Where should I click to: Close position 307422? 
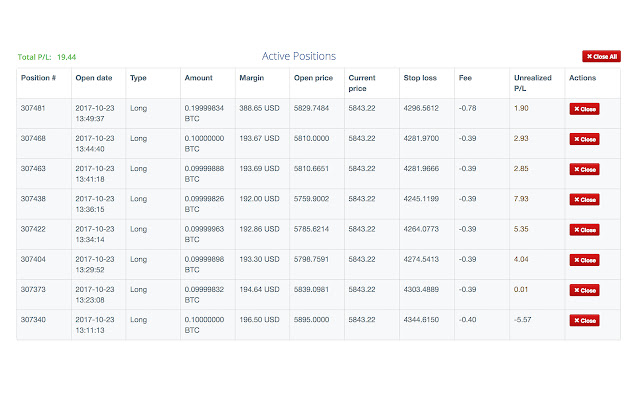coord(584,230)
